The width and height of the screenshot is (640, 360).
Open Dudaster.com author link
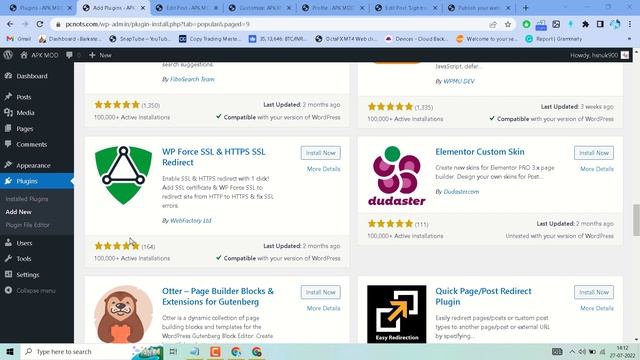coord(461,191)
